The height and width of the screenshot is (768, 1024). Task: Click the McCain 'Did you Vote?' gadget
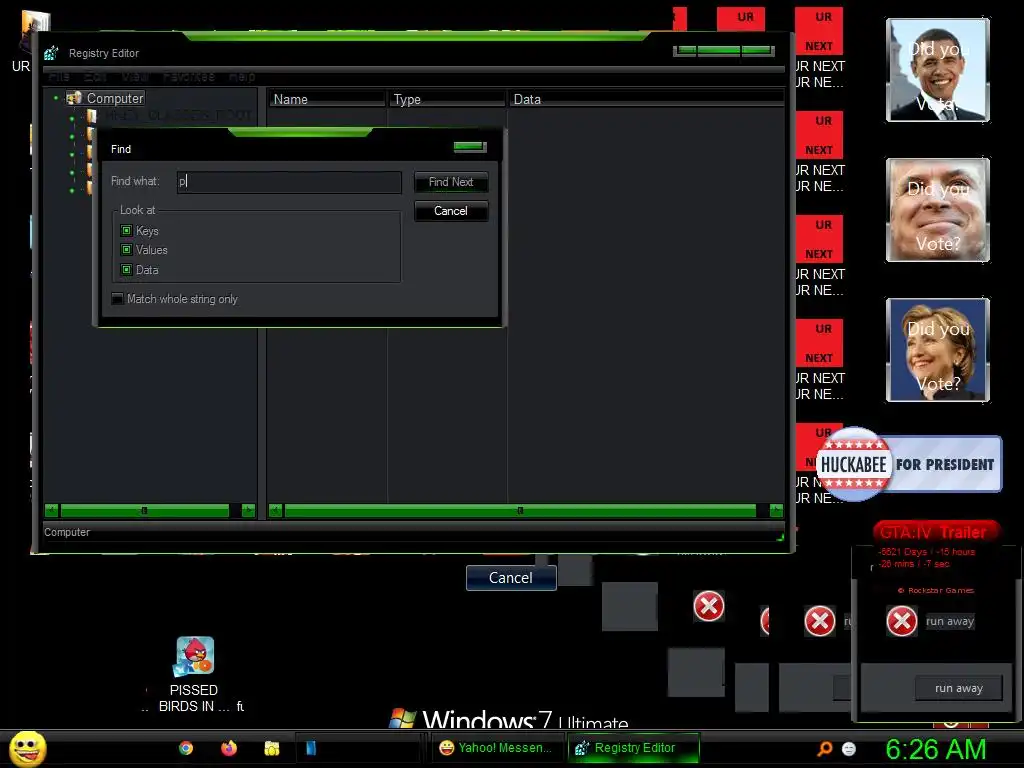coord(938,210)
